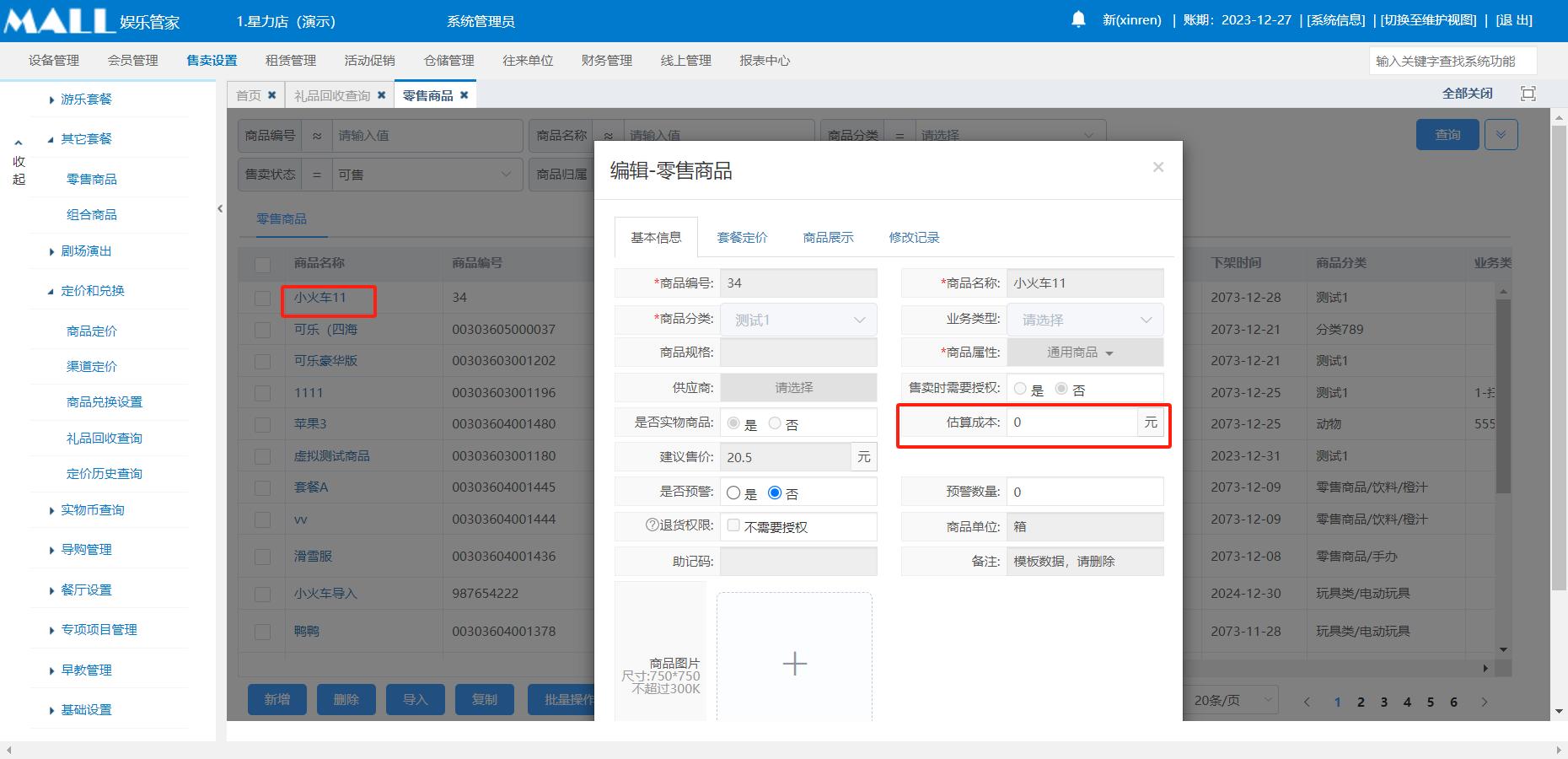This screenshot has height=759, width=1568.
Task: Select 否 for 是否预警
Action: [x=775, y=493]
